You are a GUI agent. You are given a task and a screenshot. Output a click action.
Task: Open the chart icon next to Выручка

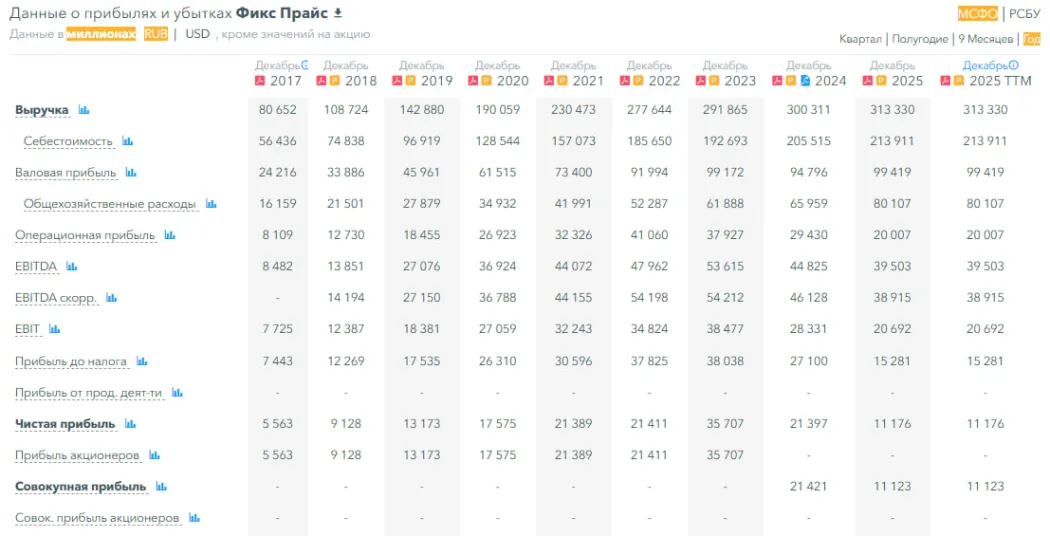pyautogui.click(x=84, y=110)
